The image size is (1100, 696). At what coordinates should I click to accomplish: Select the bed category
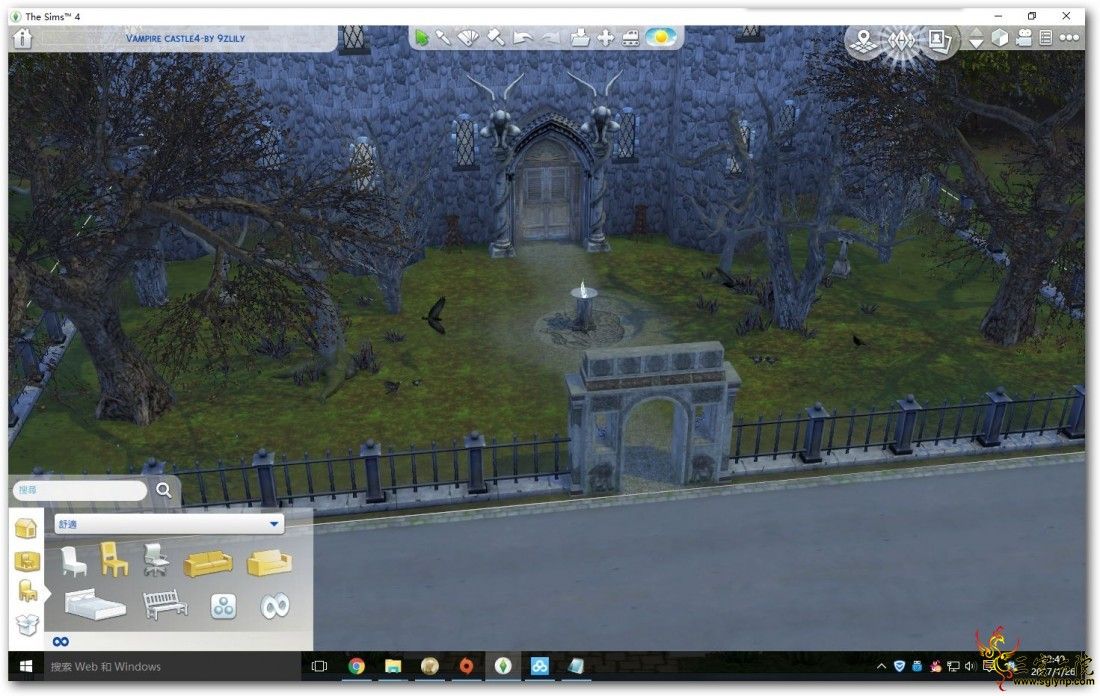(x=95, y=604)
